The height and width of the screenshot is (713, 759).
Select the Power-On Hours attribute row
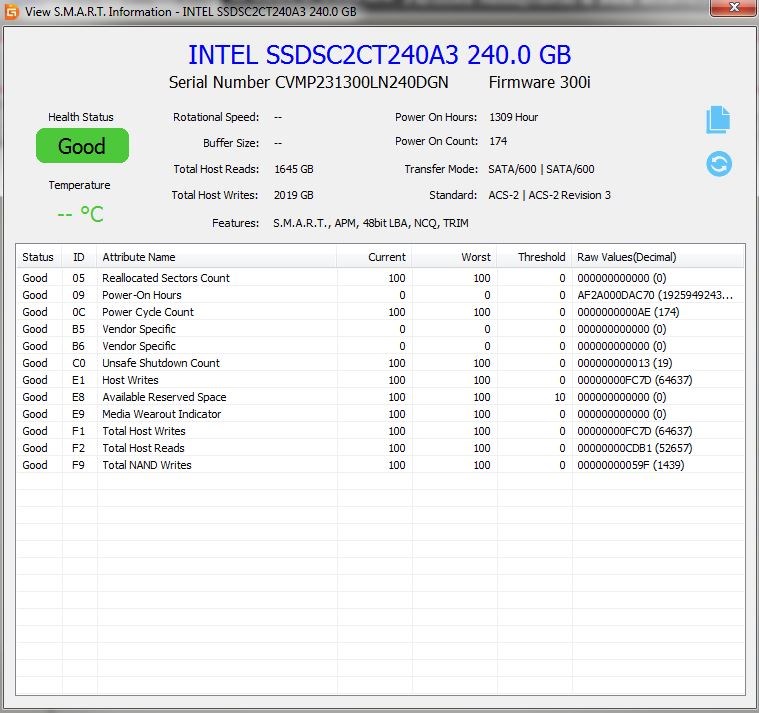[x=380, y=295]
